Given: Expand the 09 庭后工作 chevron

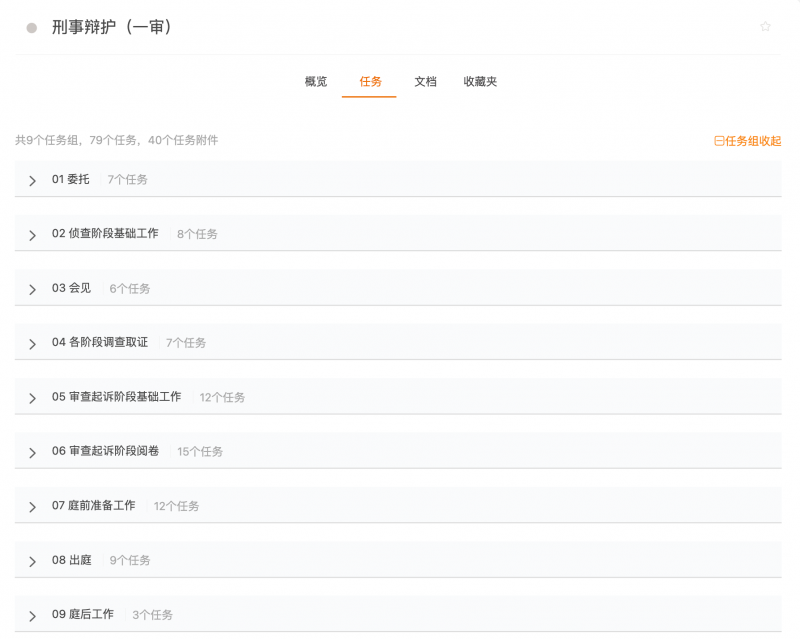Looking at the screenshot, I should click(x=32, y=615).
